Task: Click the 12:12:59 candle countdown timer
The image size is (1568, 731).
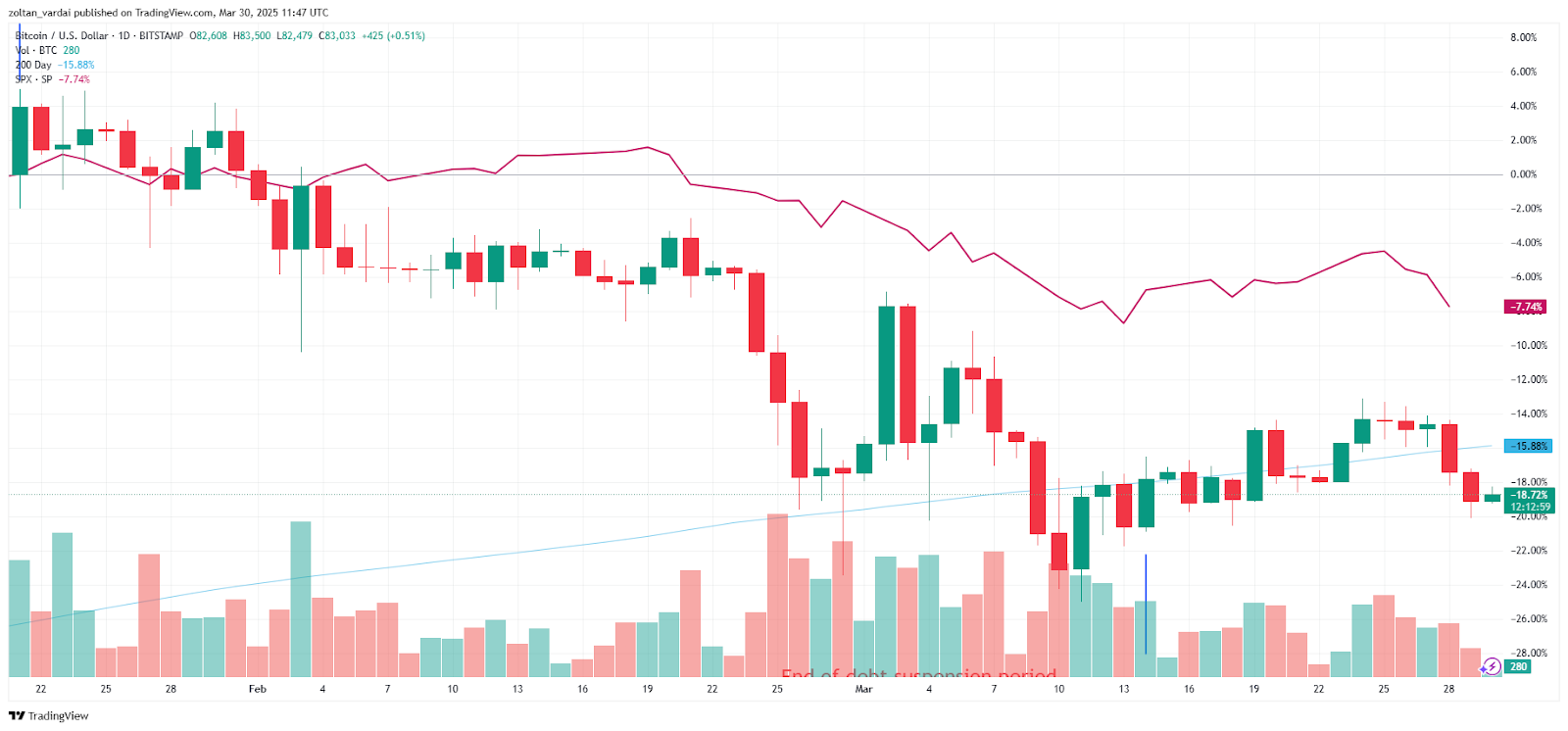Action: [x=1530, y=507]
